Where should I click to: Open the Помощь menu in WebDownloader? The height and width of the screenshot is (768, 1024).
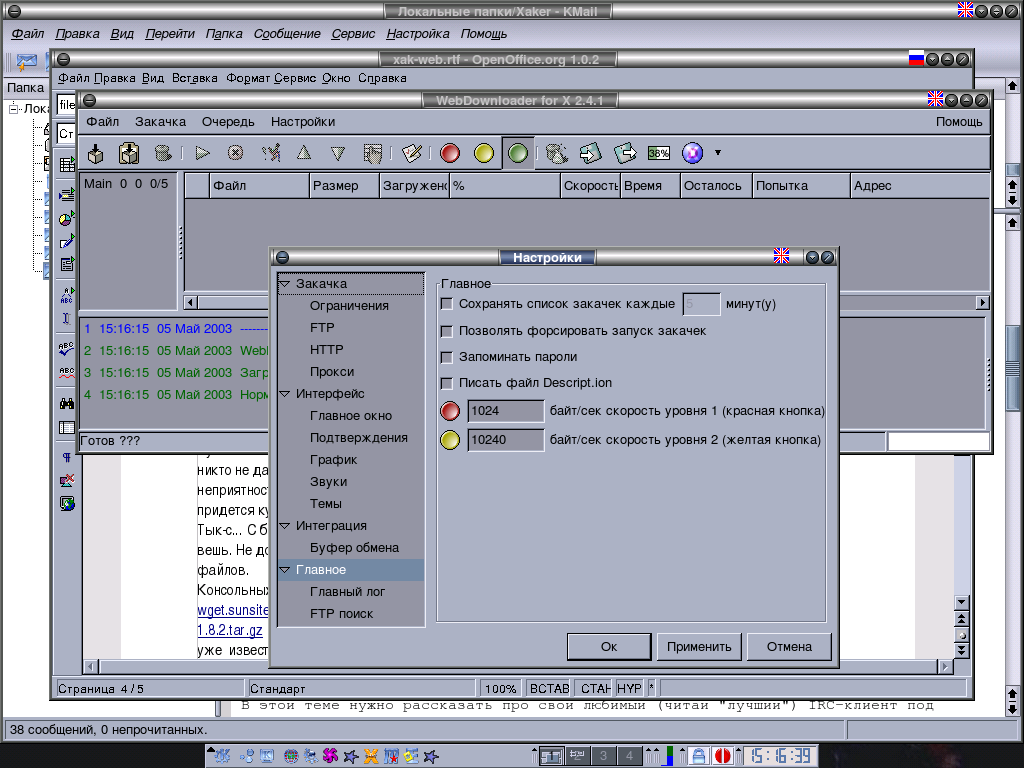tap(959, 121)
